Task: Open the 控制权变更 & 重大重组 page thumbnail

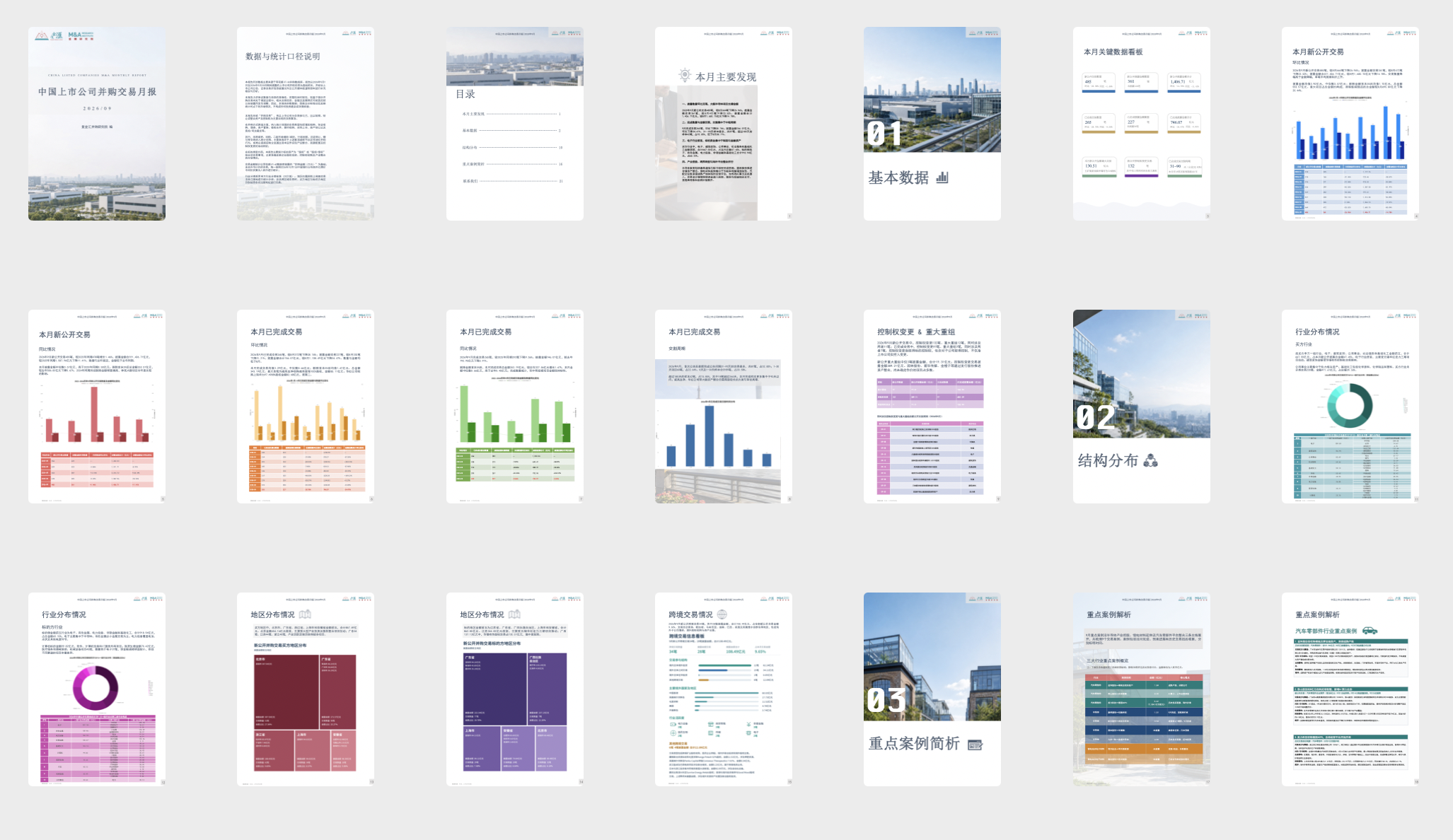Action: (932, 407)
